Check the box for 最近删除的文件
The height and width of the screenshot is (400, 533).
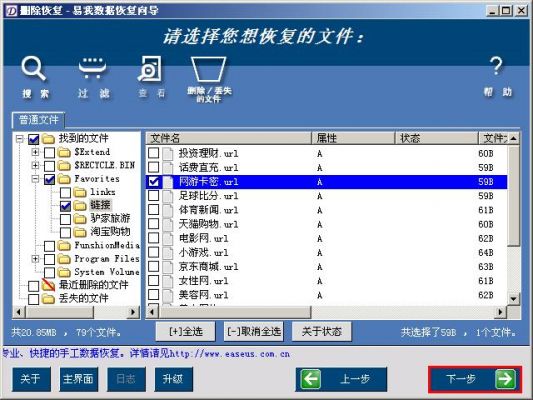[x=33, y=286]
